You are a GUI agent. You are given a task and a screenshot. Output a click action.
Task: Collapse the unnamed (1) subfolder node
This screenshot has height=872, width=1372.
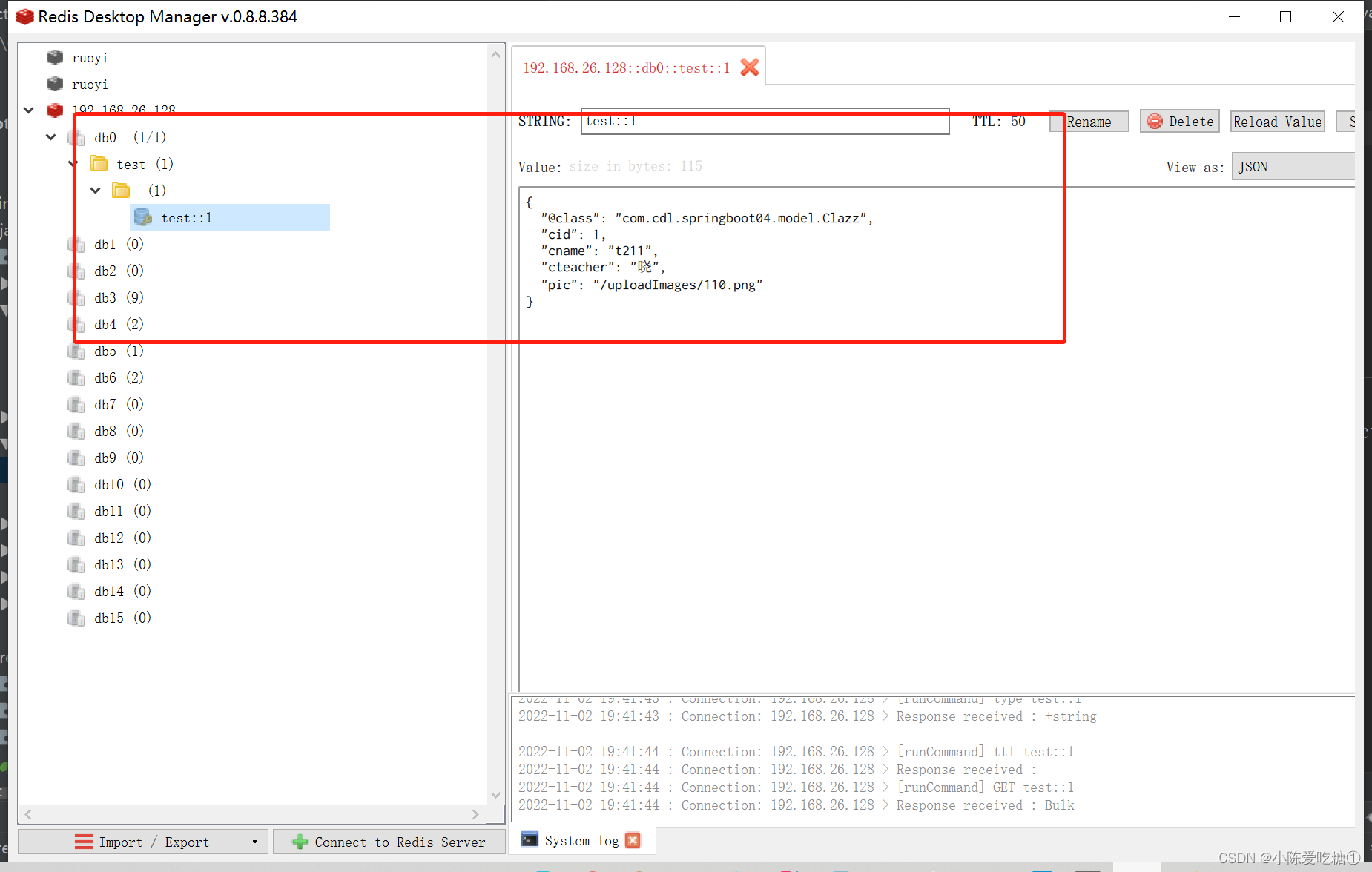pyautogui.click(x=96, y=191)
